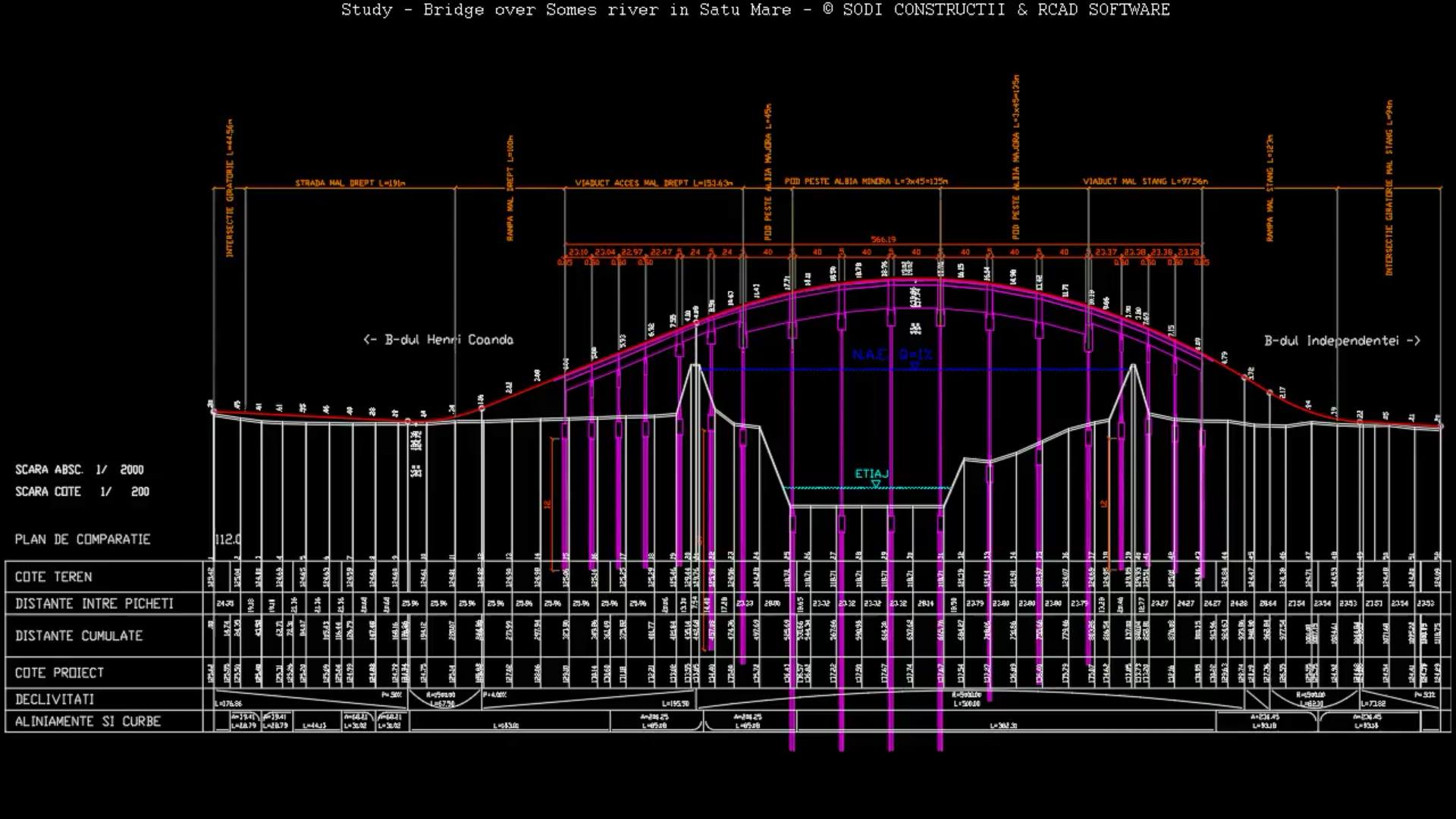The height and width of the screenshot is (819, 1456).
Task: Select the COTE PROIECT row header
Action: pos(59,673)
